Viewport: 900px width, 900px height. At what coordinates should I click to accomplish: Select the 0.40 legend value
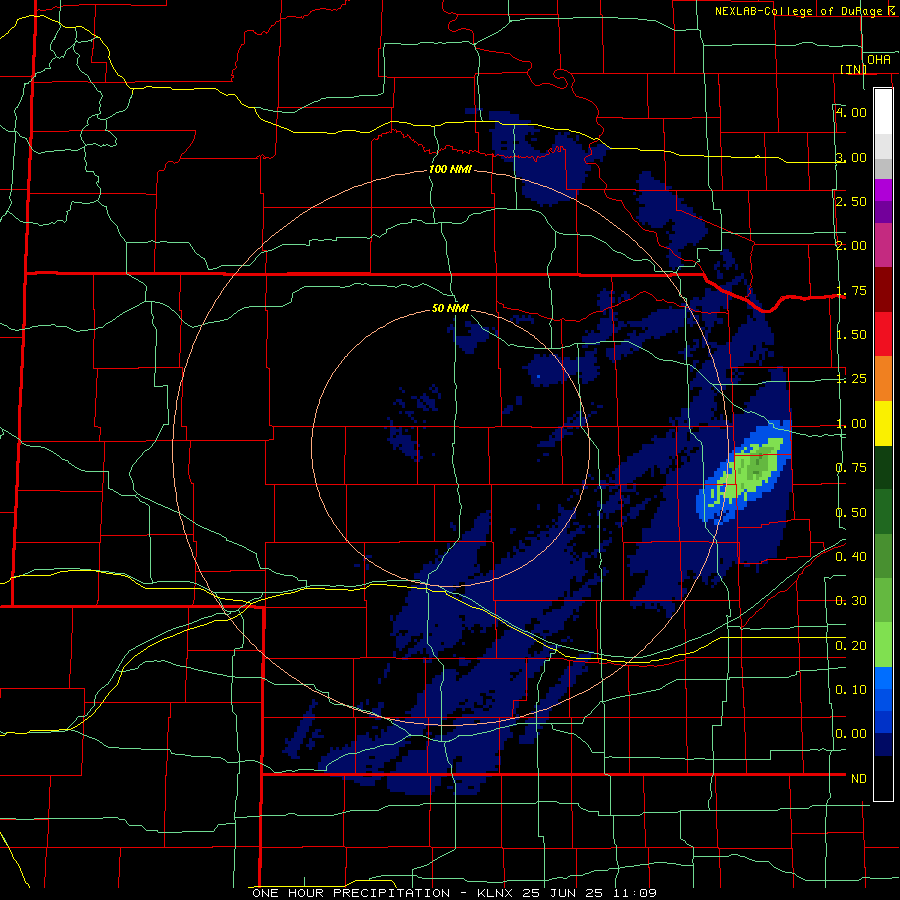851,557
